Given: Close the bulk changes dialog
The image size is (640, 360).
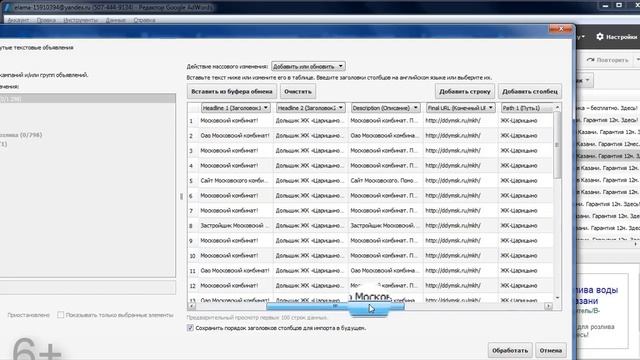Looking at the screenshot, I should coord(561,29).
